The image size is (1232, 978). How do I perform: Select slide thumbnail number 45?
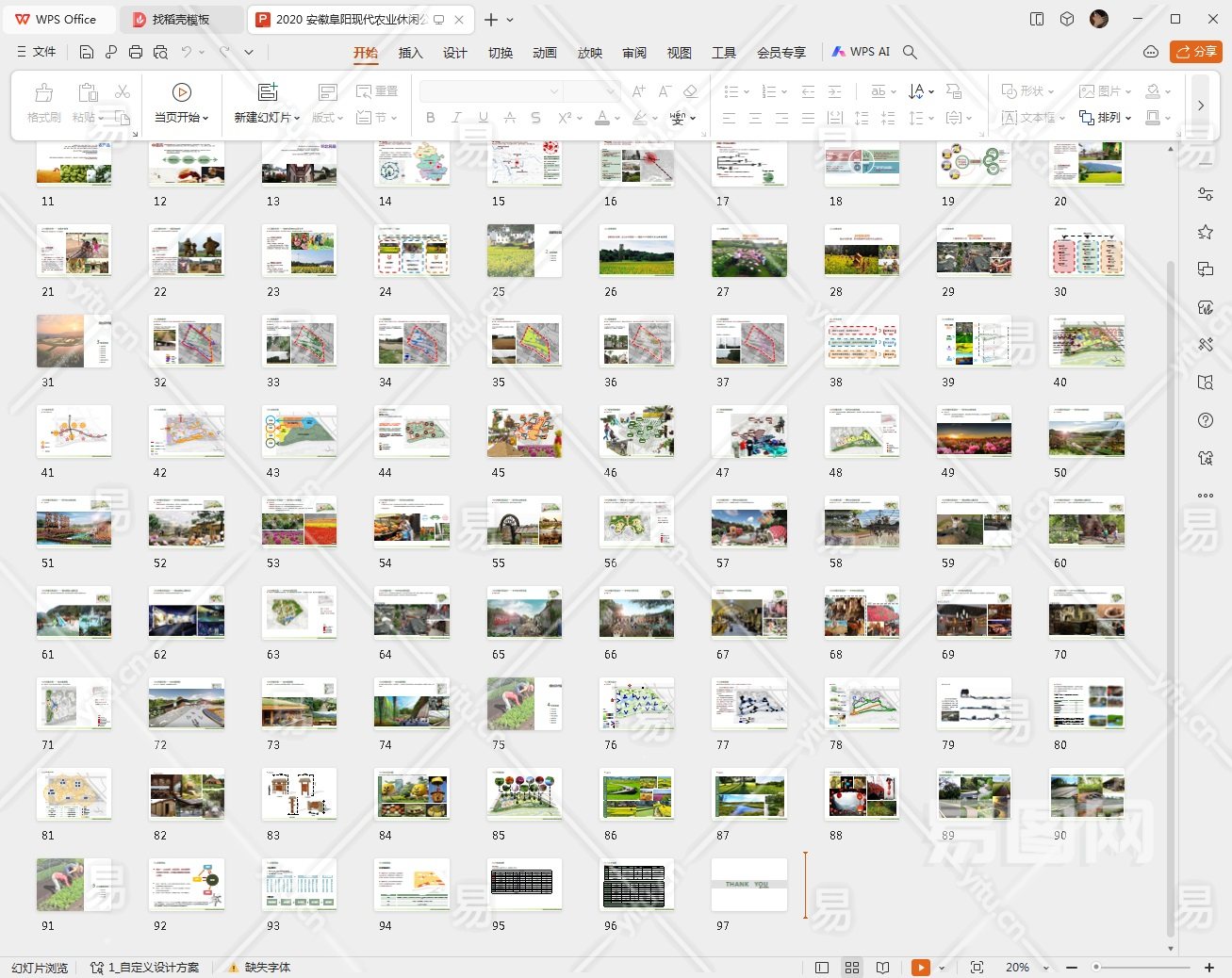point(524,432)
